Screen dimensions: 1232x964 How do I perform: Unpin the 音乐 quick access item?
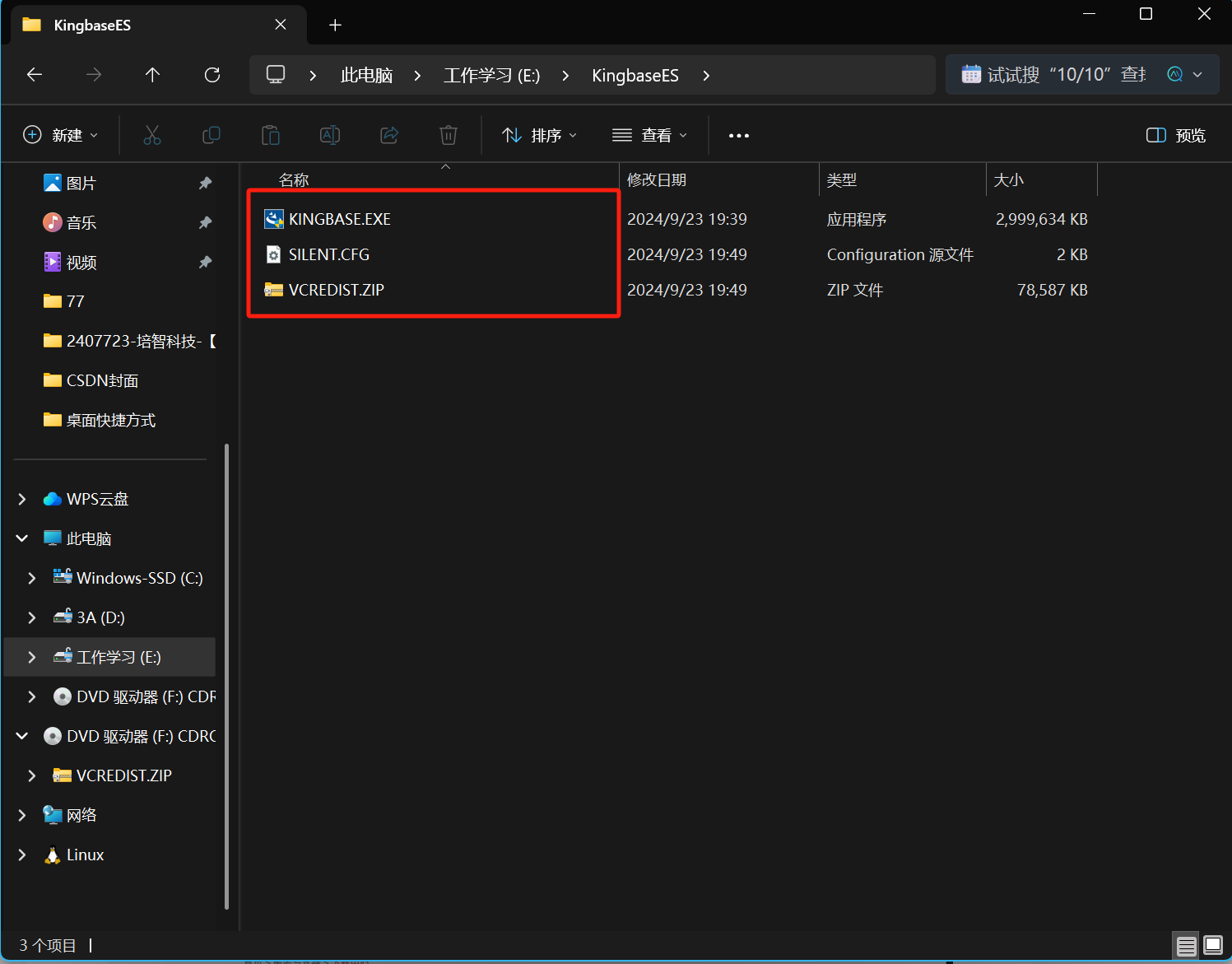tap(205, 222)
